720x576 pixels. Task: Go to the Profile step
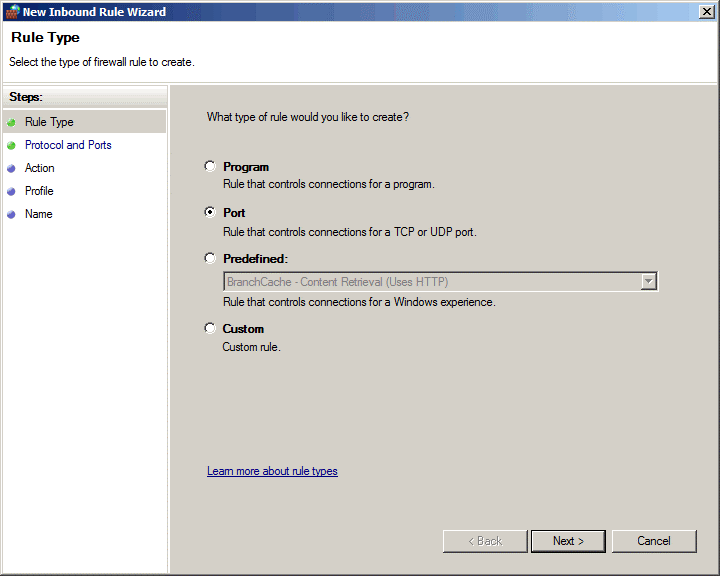[39, 191]
